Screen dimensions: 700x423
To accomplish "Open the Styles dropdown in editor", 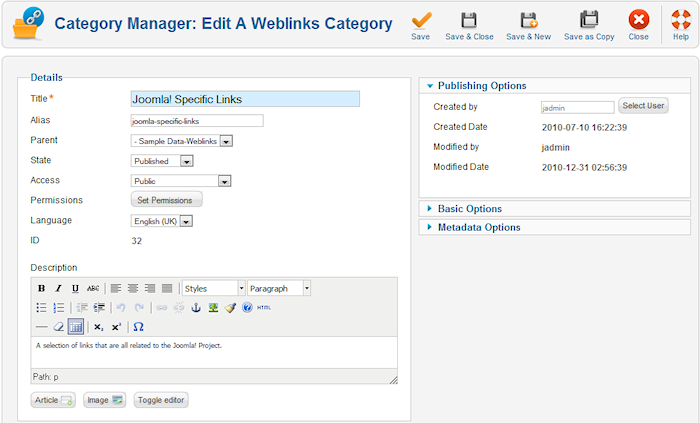I will (214, 288).
